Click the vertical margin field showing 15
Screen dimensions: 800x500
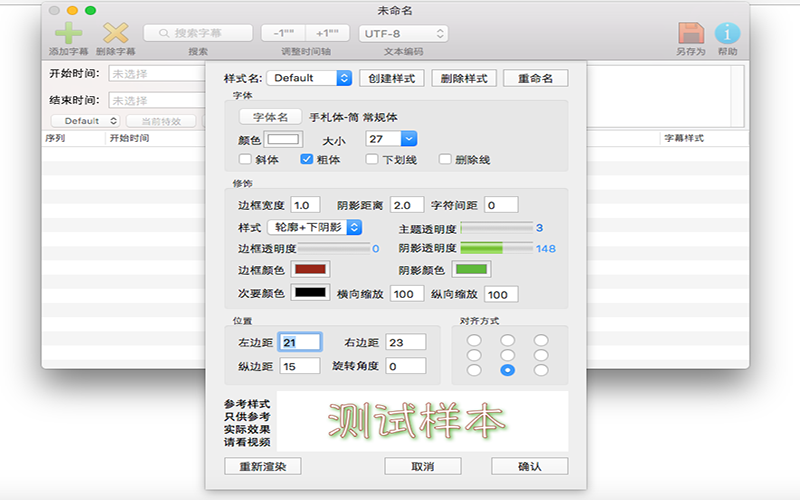tap(300, 366)
